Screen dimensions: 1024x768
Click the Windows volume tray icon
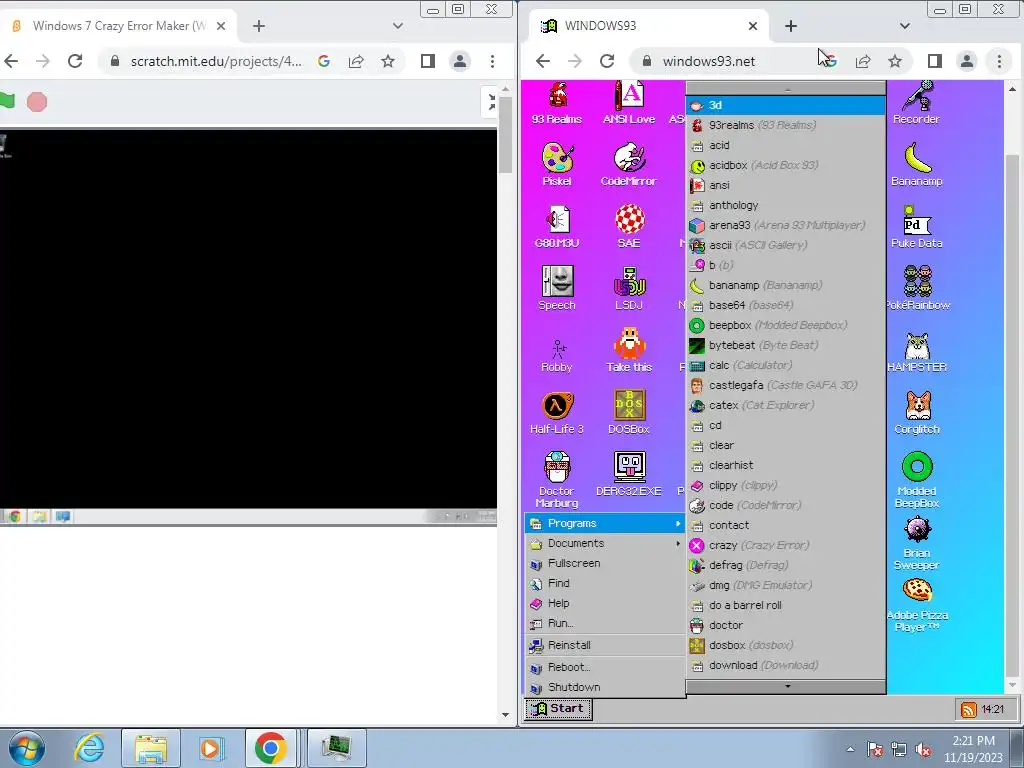click(923, 749)
